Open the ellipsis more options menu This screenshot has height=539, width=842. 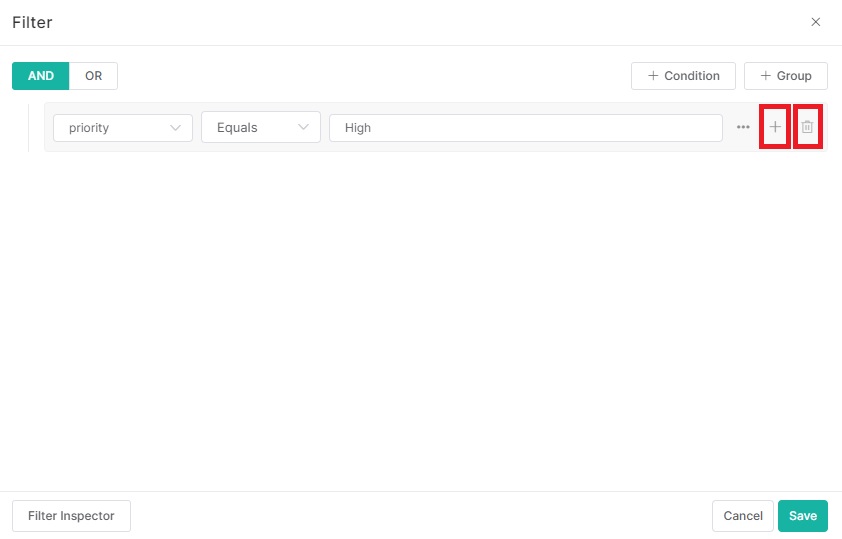coord(743,127)
